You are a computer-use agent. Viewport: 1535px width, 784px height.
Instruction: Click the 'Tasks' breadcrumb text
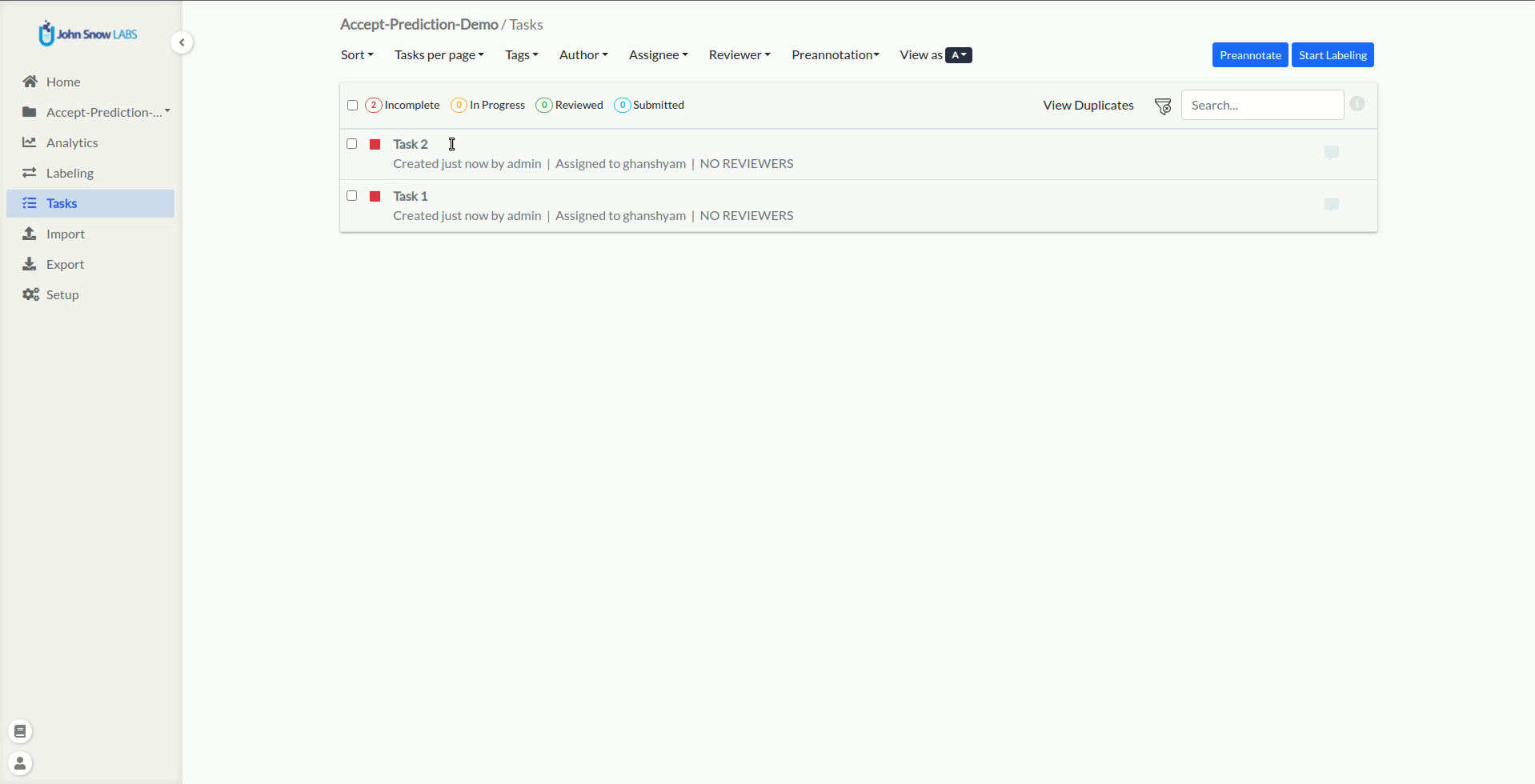[526, 24]
